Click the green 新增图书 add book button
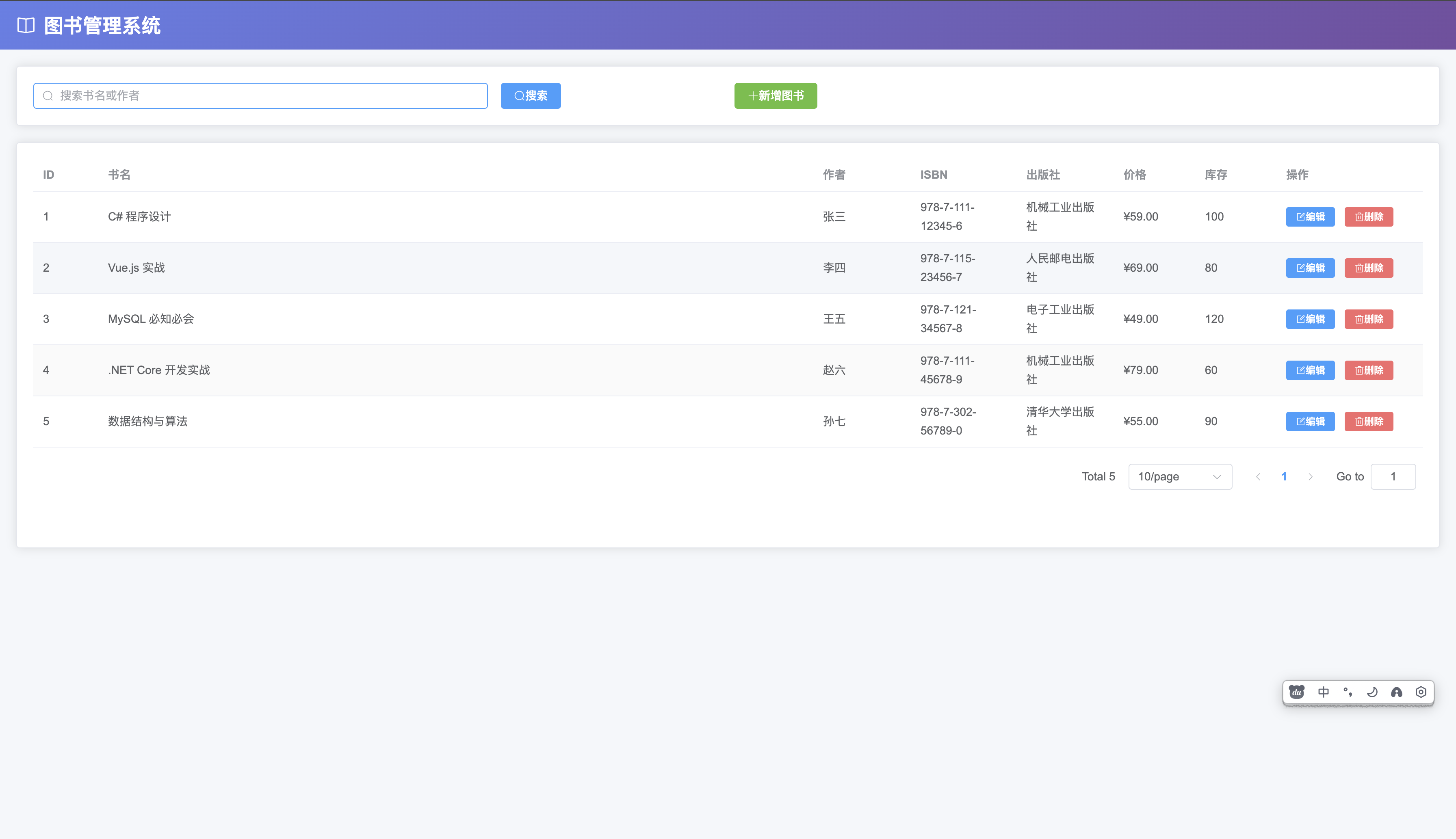This screenshot has width=1456, height=839. pyautogui.click(x=775, y=96)
